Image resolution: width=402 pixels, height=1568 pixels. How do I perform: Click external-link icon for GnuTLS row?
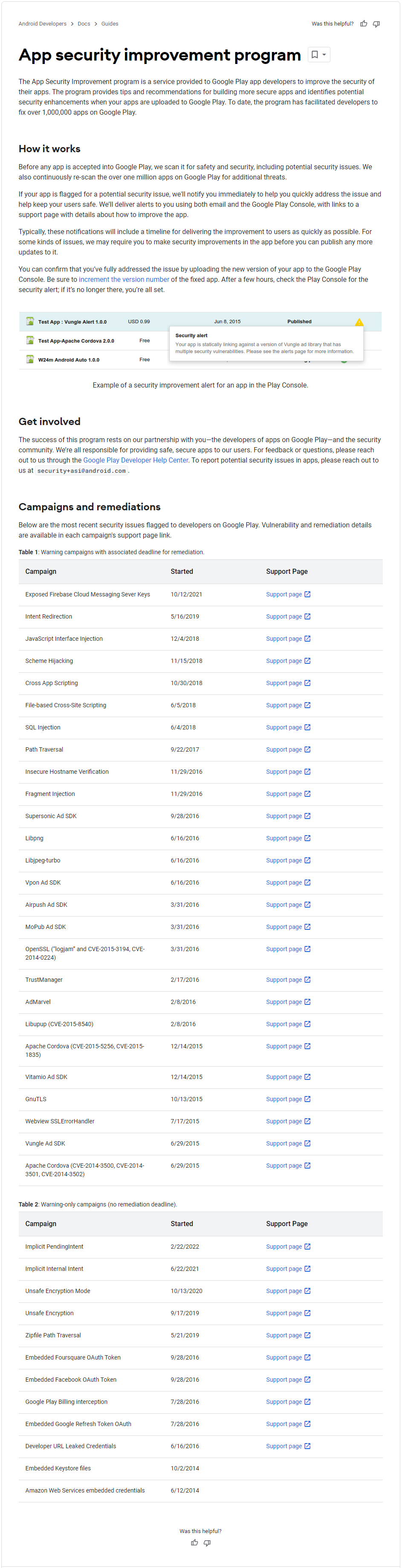coord(308,1099)
